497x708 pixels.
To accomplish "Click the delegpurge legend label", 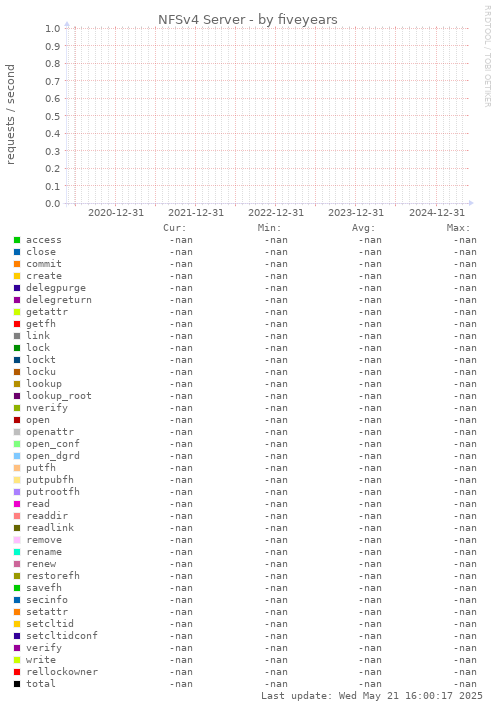I will pos(56,288).
